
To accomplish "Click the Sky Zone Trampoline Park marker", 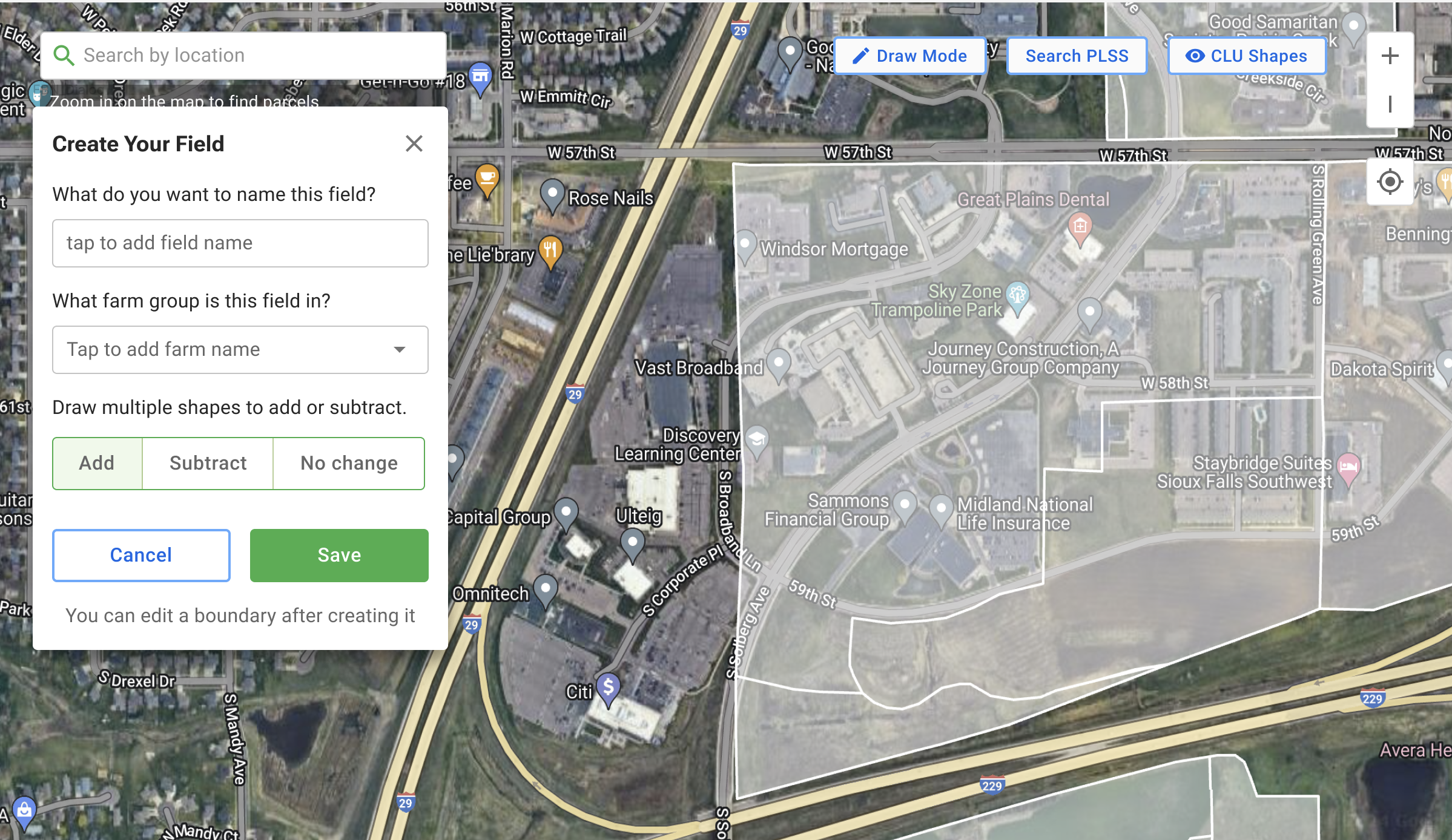I will pyautogui.click(x=1018, y=298).
